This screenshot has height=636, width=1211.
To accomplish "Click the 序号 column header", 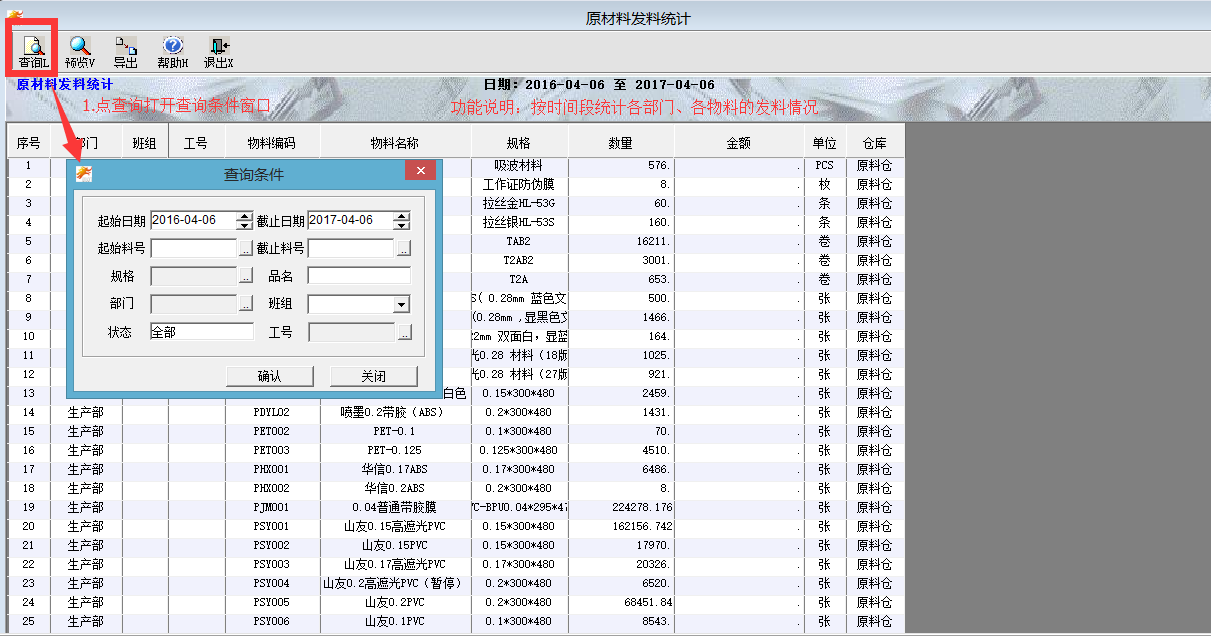I will 28,143.
